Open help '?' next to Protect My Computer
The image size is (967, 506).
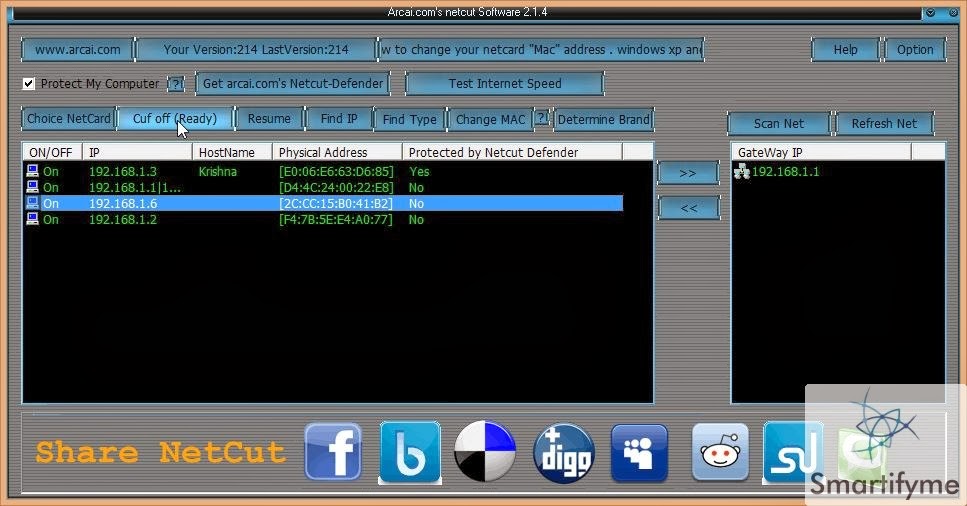pos(176,84)
